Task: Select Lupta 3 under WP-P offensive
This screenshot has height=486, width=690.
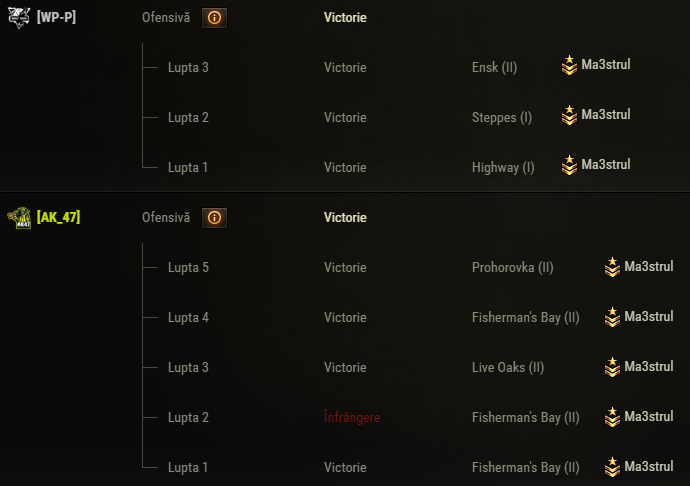Action: 188,67
